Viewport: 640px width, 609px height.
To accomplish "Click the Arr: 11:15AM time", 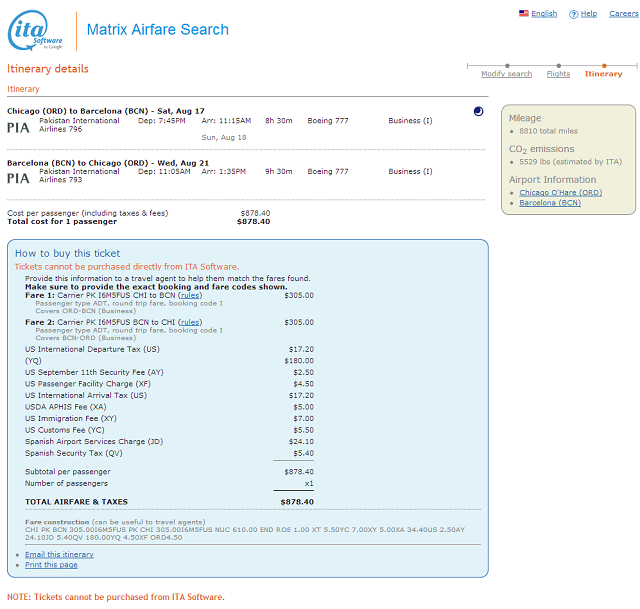I will tap(226, 121).
